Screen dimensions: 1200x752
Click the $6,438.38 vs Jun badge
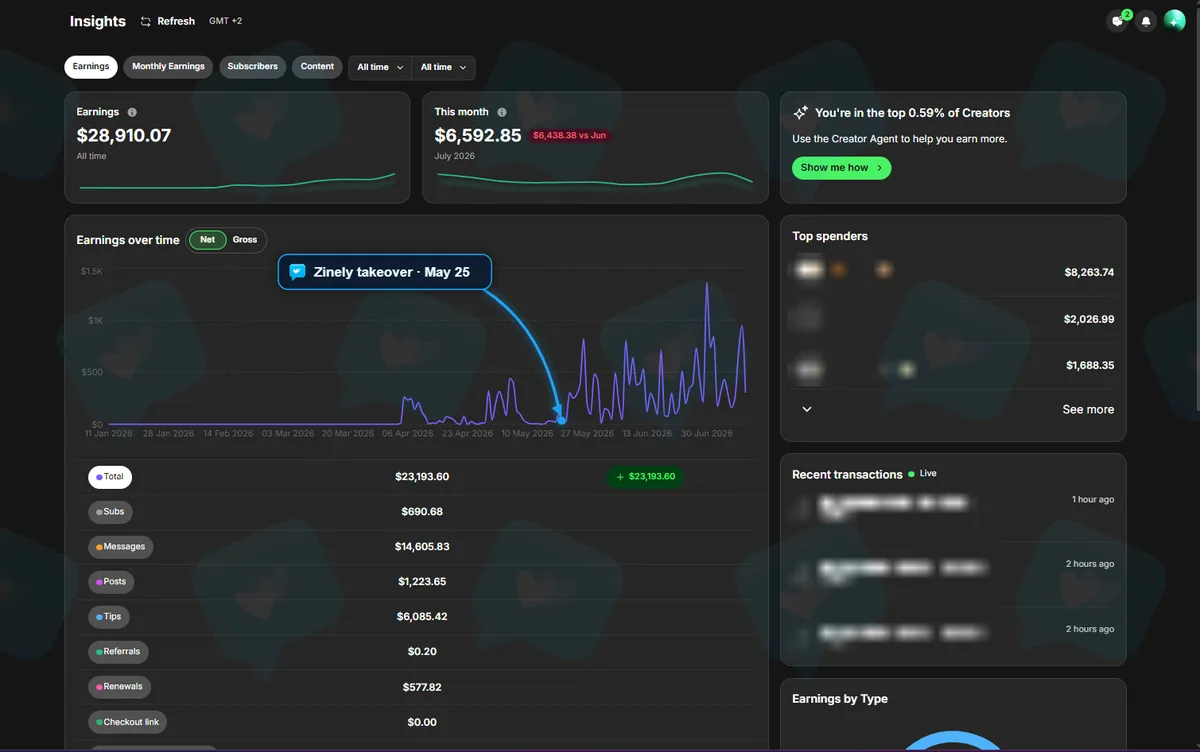(x=569, y=135)
